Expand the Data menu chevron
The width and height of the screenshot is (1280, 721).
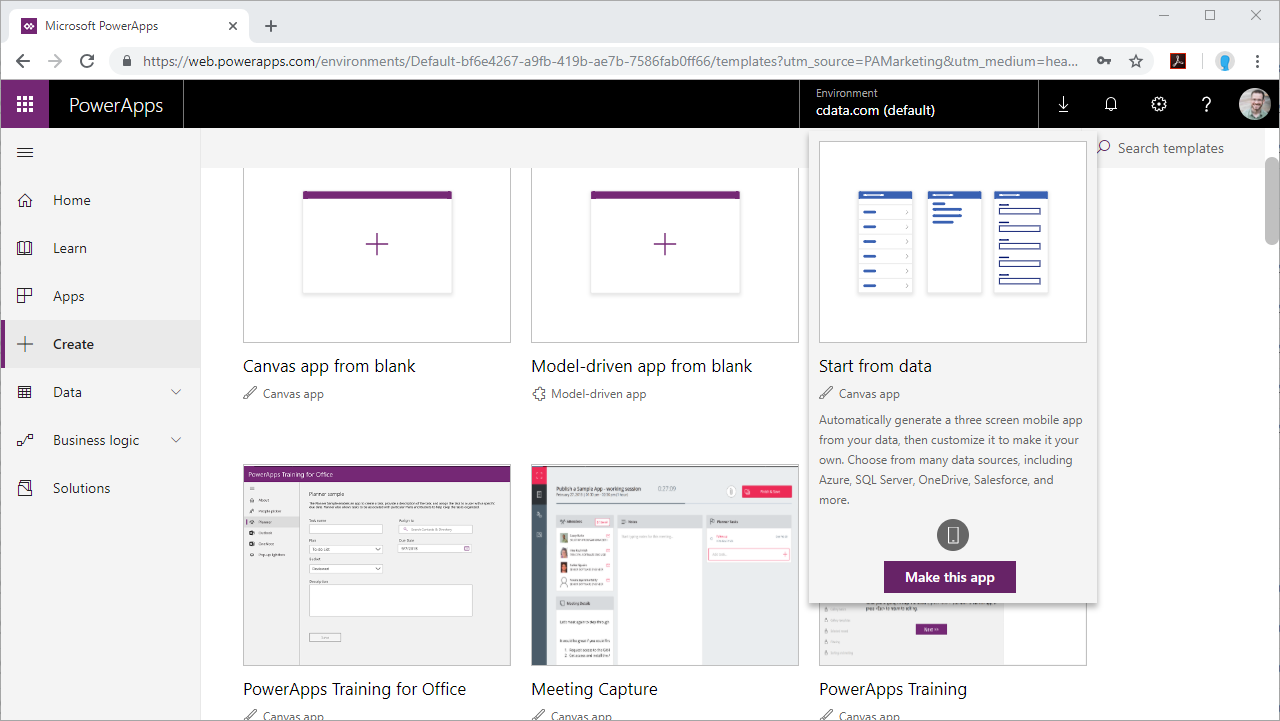[x=176, y=392]
